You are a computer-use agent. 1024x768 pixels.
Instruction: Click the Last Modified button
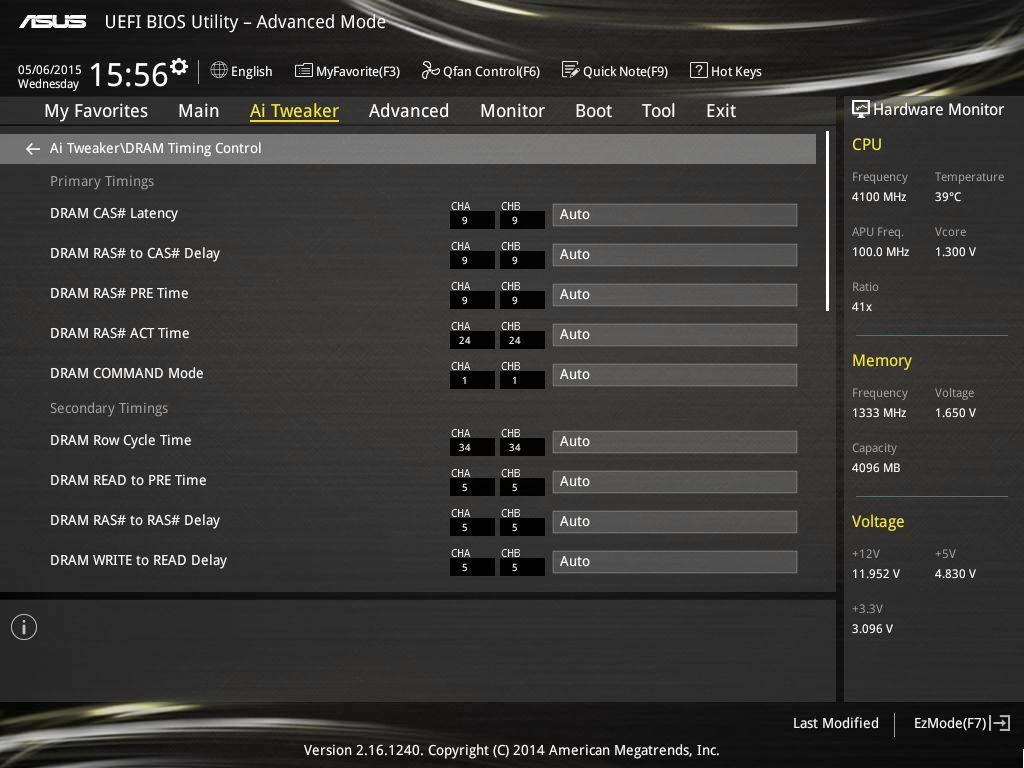point(835,723)
